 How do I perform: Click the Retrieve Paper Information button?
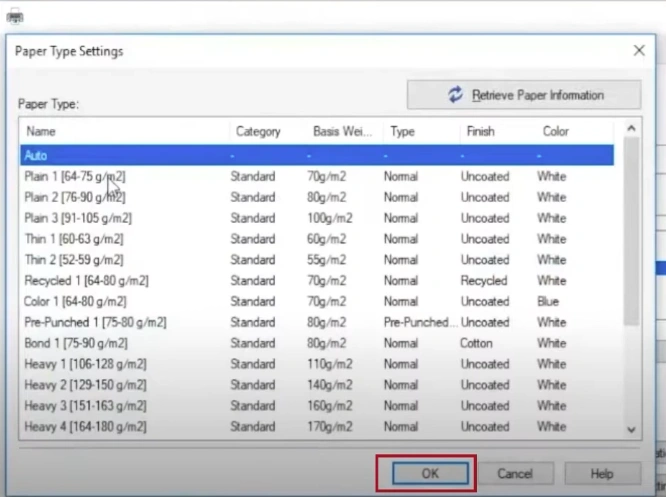click(x=524, y=95)
